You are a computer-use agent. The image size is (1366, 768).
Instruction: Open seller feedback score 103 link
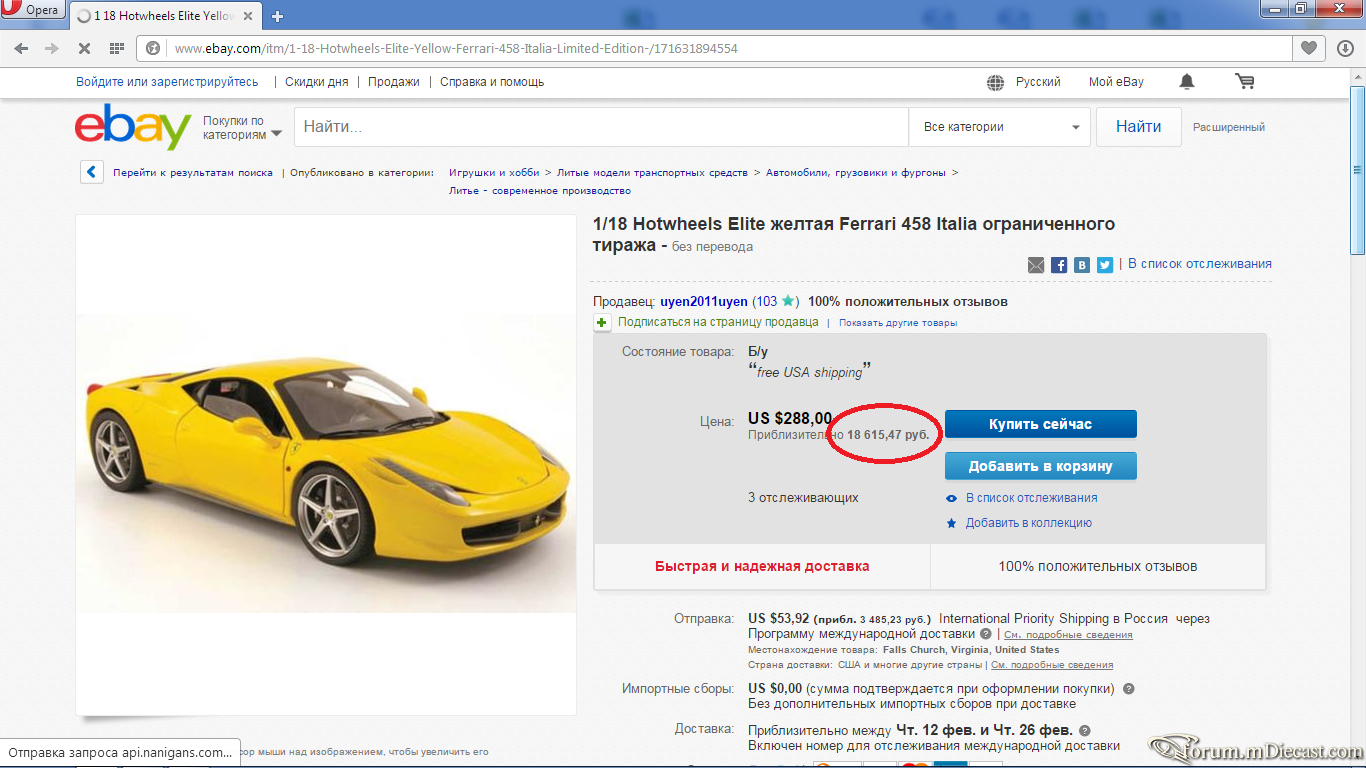tap(765, 301)
